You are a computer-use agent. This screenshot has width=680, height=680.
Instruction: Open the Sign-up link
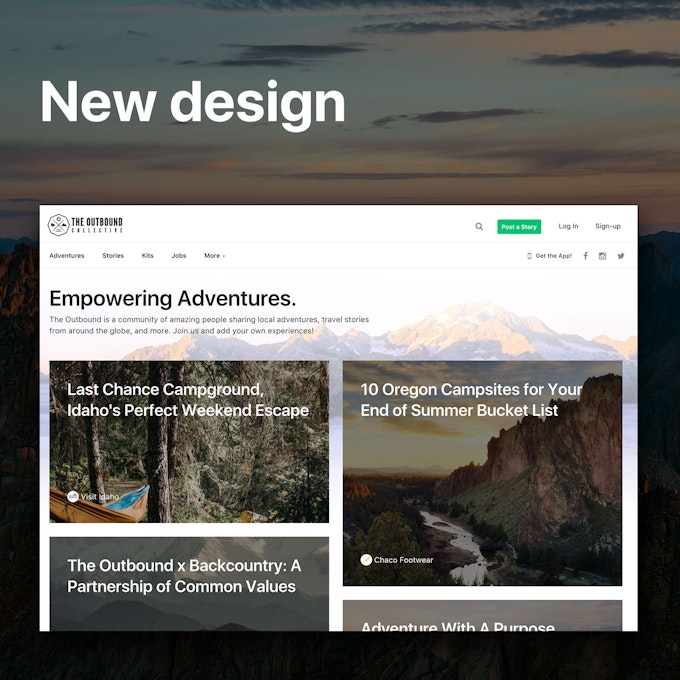click(x=608, y=226)
